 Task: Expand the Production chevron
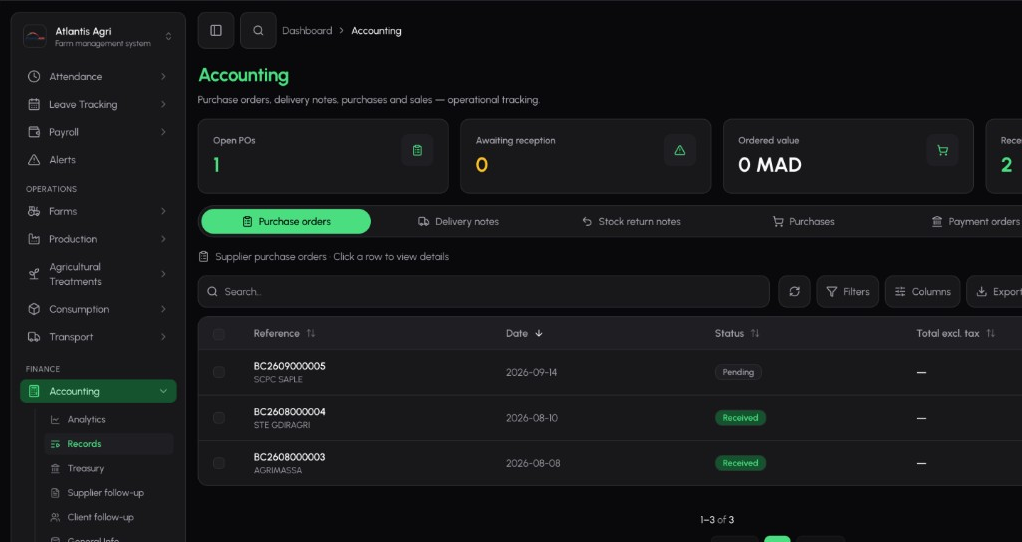tap(163, 239)
